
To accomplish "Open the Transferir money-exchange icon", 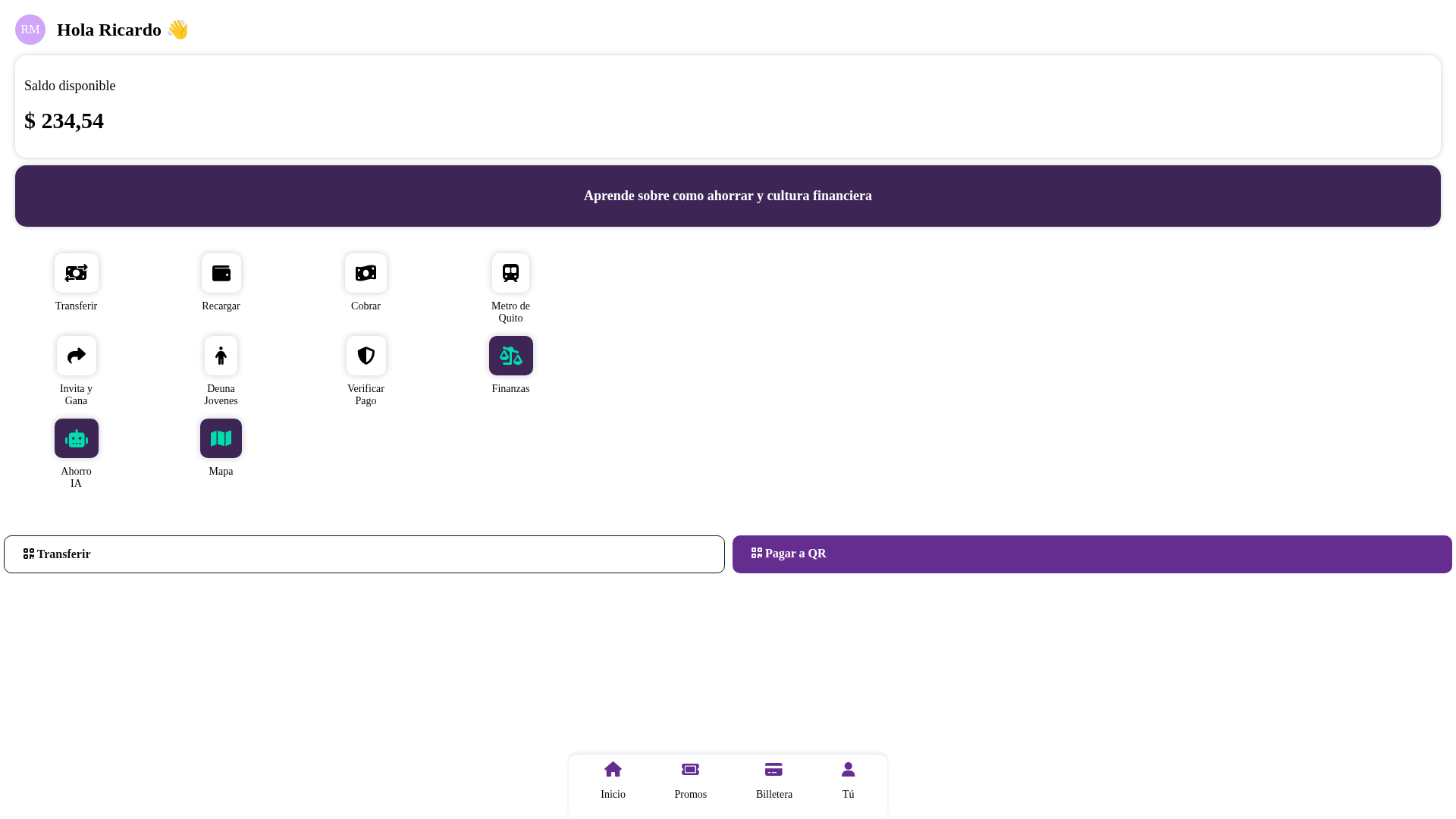I will click(x=76, y=273).
